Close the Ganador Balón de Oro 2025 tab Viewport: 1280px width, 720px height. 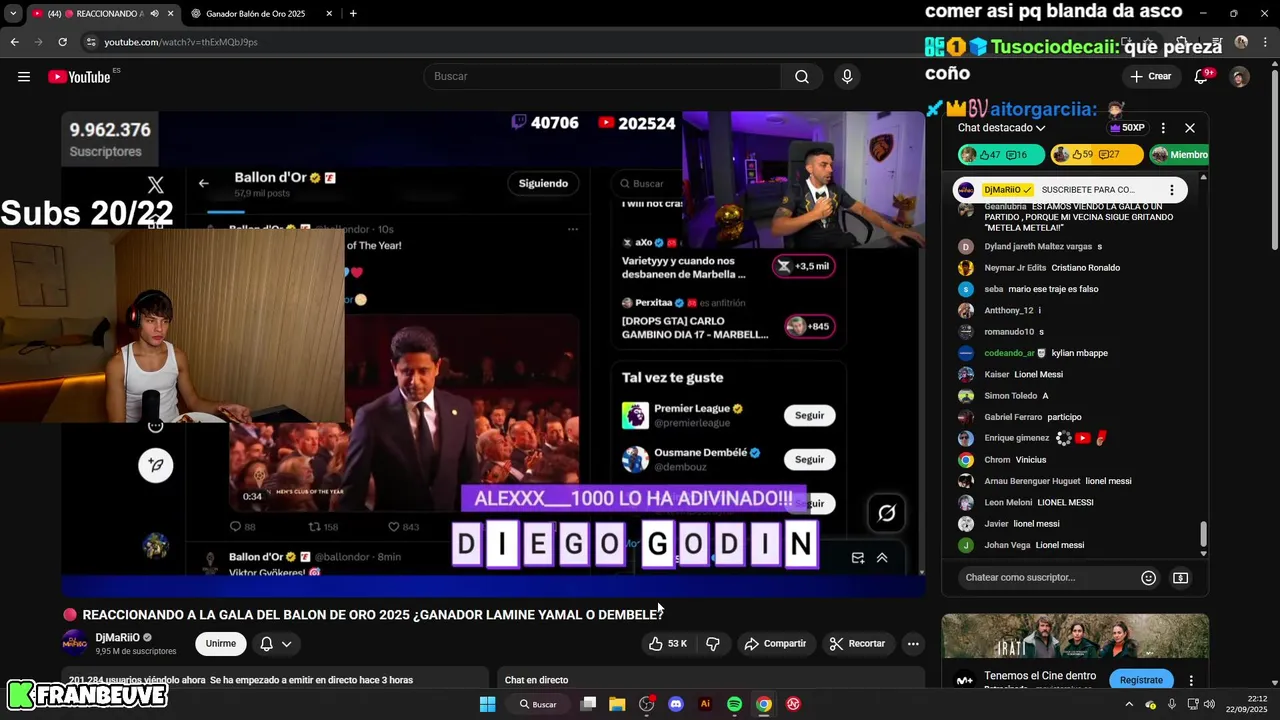click(x=328, y=13)
